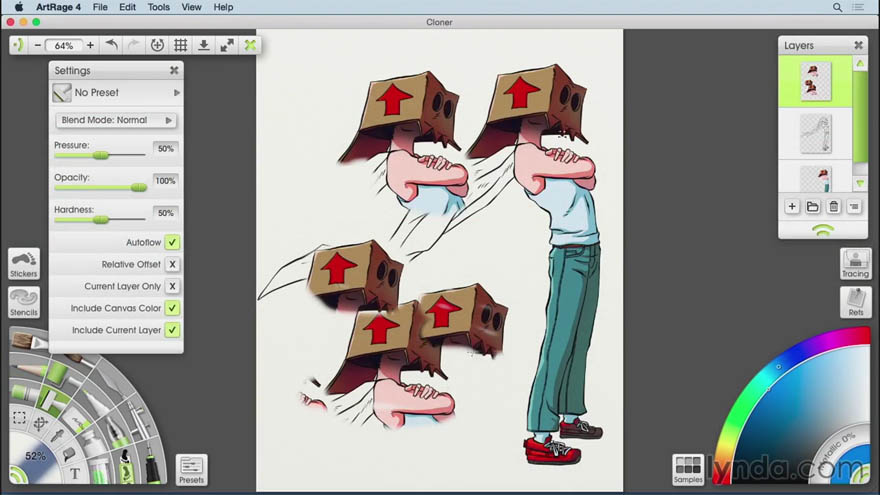Toggle the Autoflow checkbox

click(x=172, y=242)
